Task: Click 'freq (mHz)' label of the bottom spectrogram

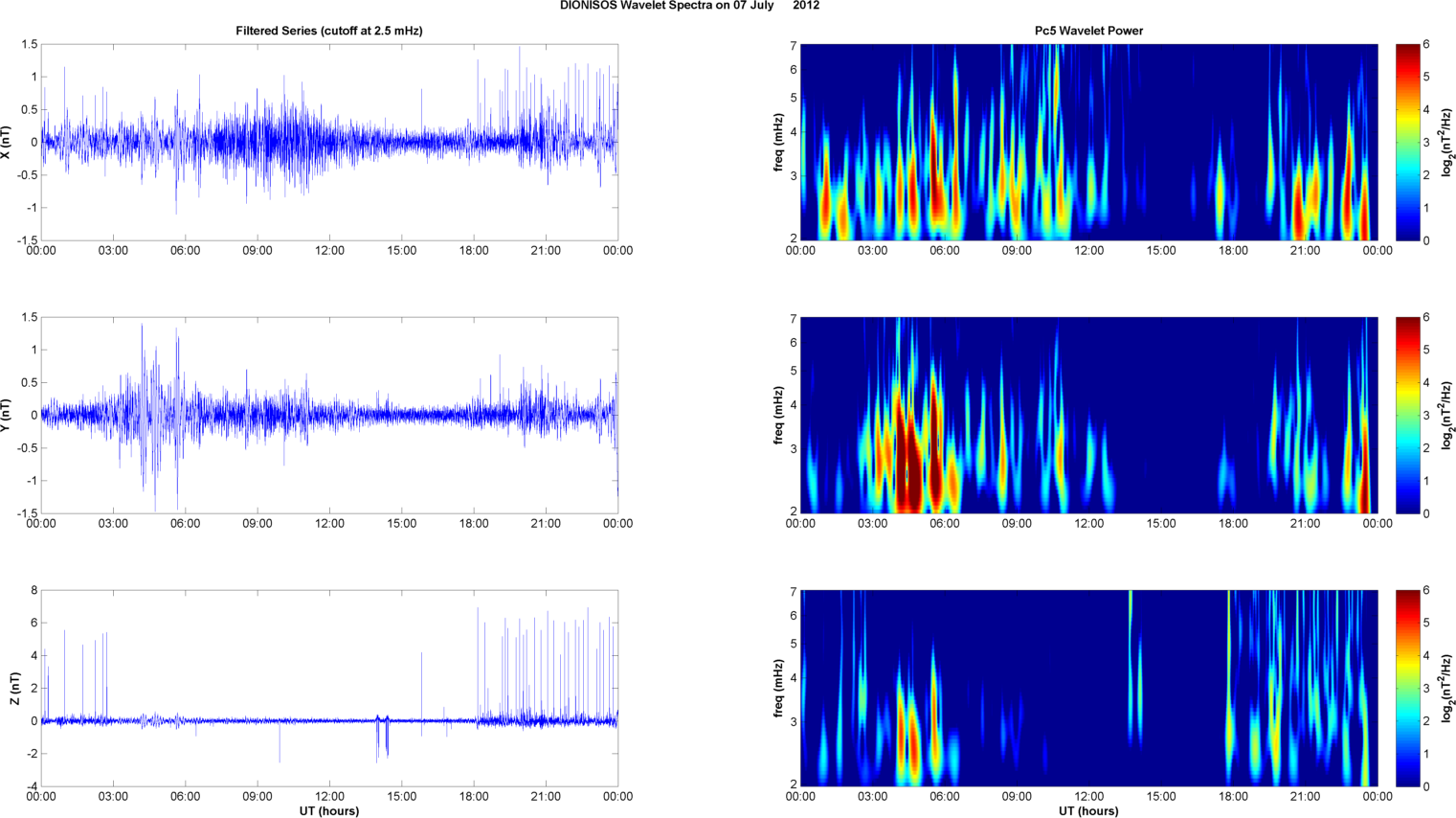Action: [778, 689]
